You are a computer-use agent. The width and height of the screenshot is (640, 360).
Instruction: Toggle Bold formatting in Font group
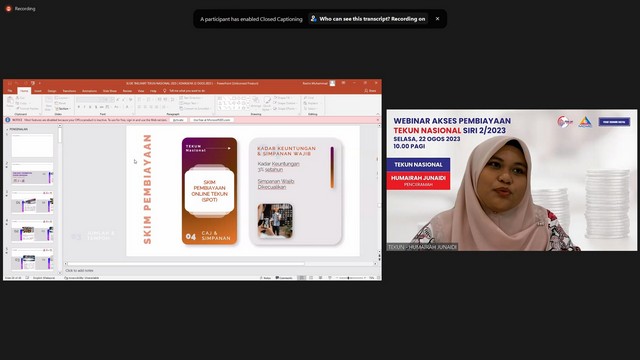[x=79, y=107]
